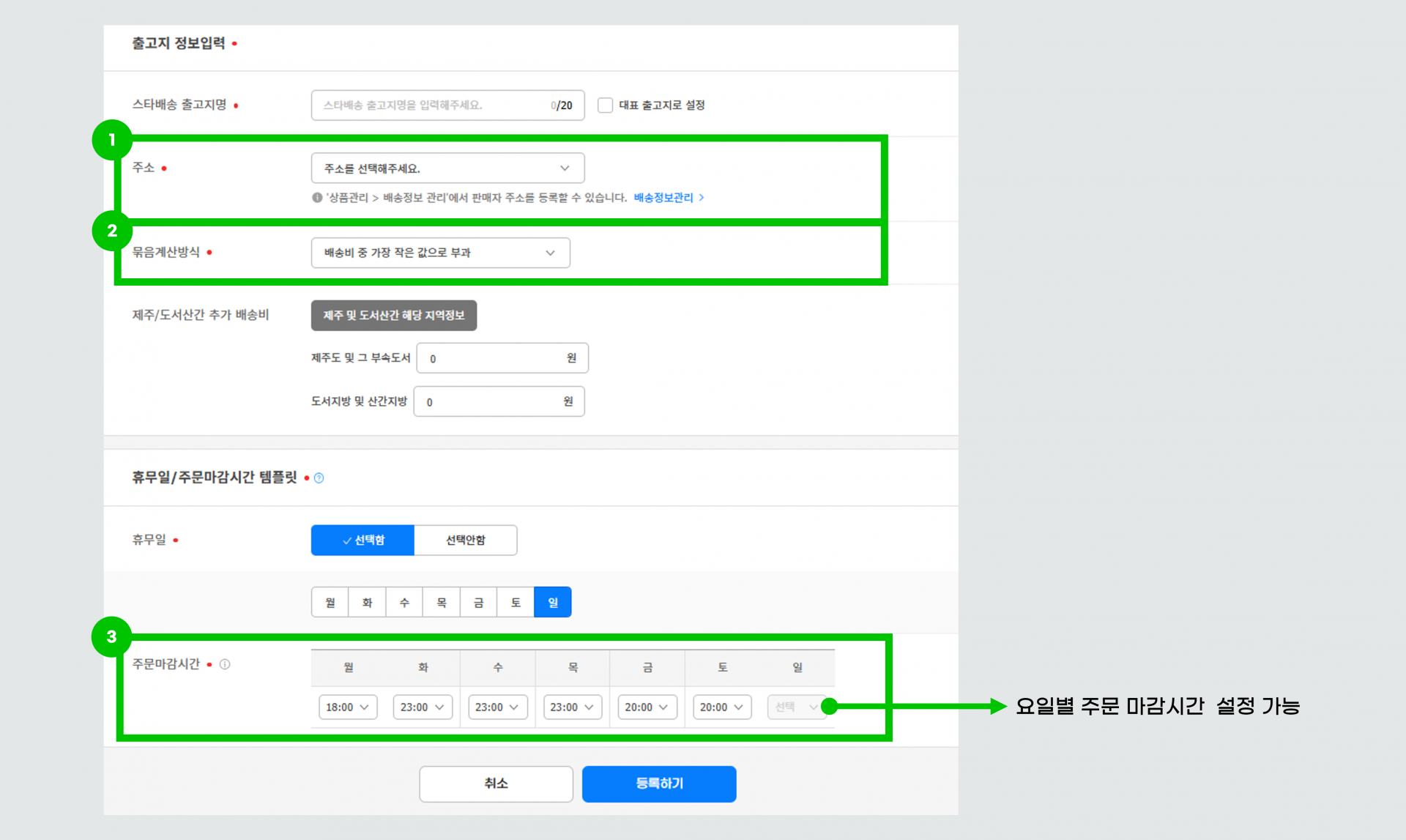Toggle 월 (Monday) as holiday
This screenshot has width=1406, height=840.
[330, 602]
